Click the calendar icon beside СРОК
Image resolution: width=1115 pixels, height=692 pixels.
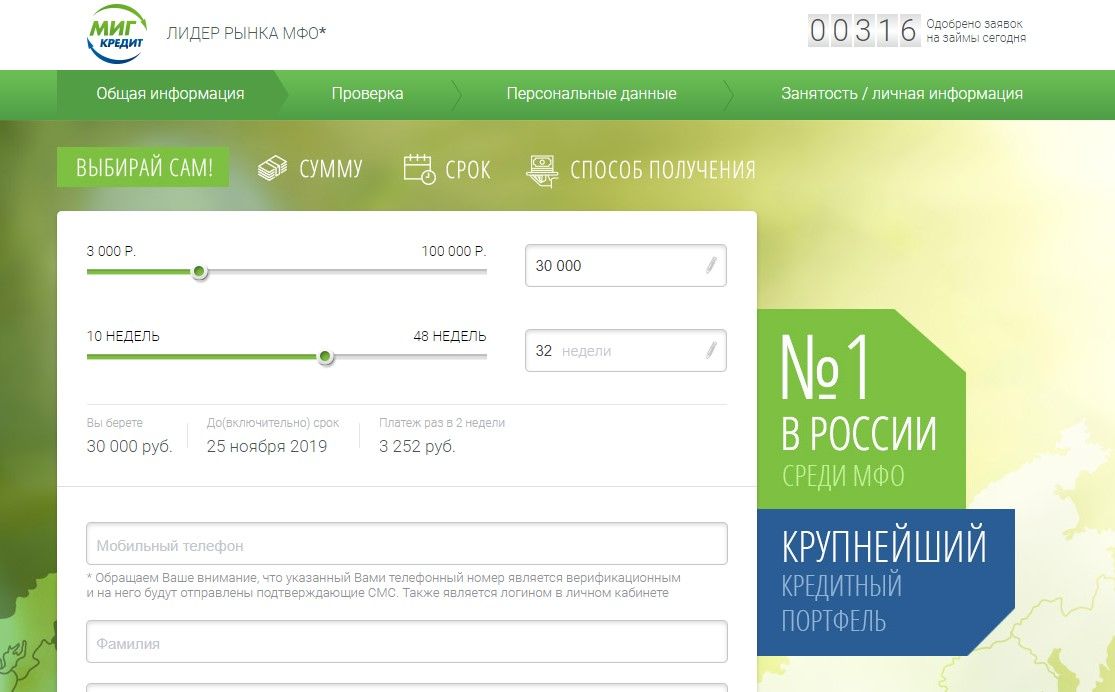click(x=420, y=169)
